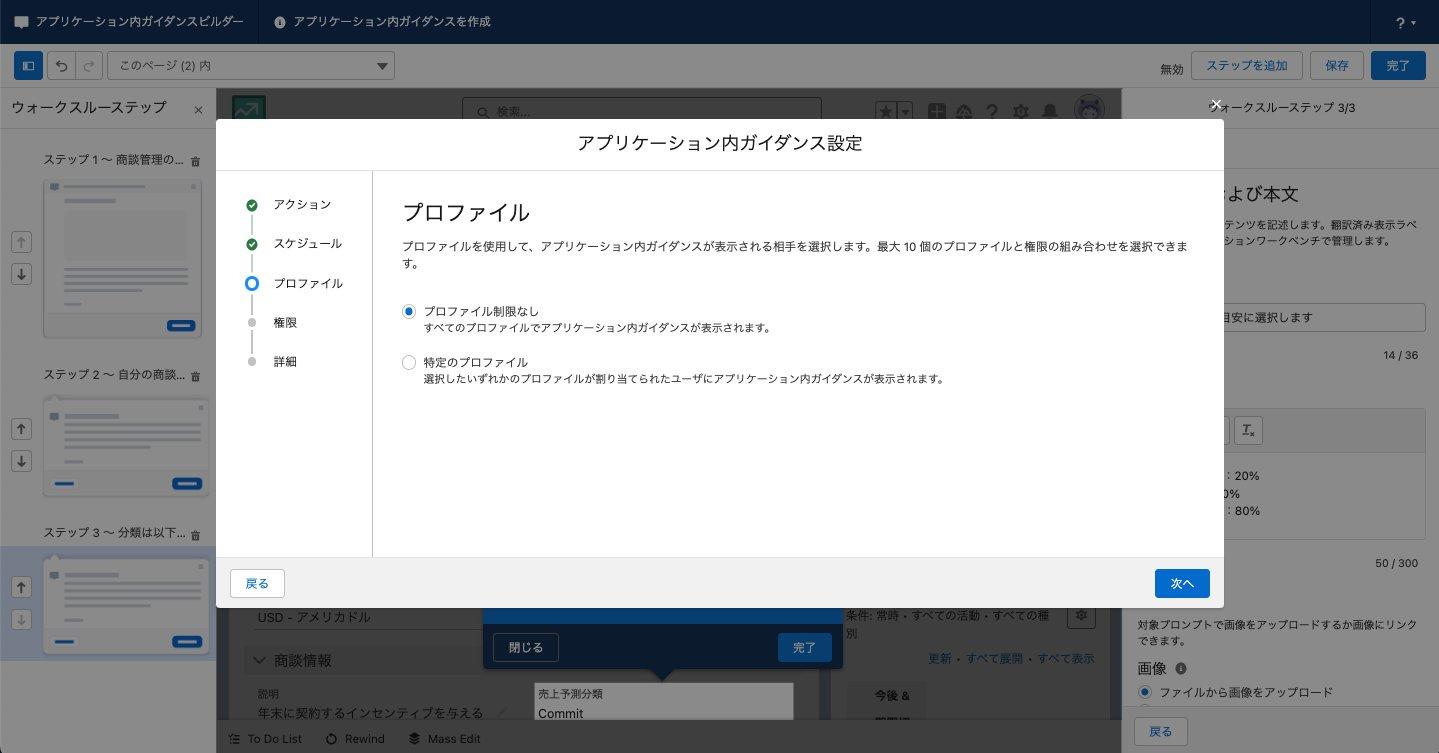Move ステップ2 down with the arrow icon
The image size is (1439, 753).
pos(21,462)
